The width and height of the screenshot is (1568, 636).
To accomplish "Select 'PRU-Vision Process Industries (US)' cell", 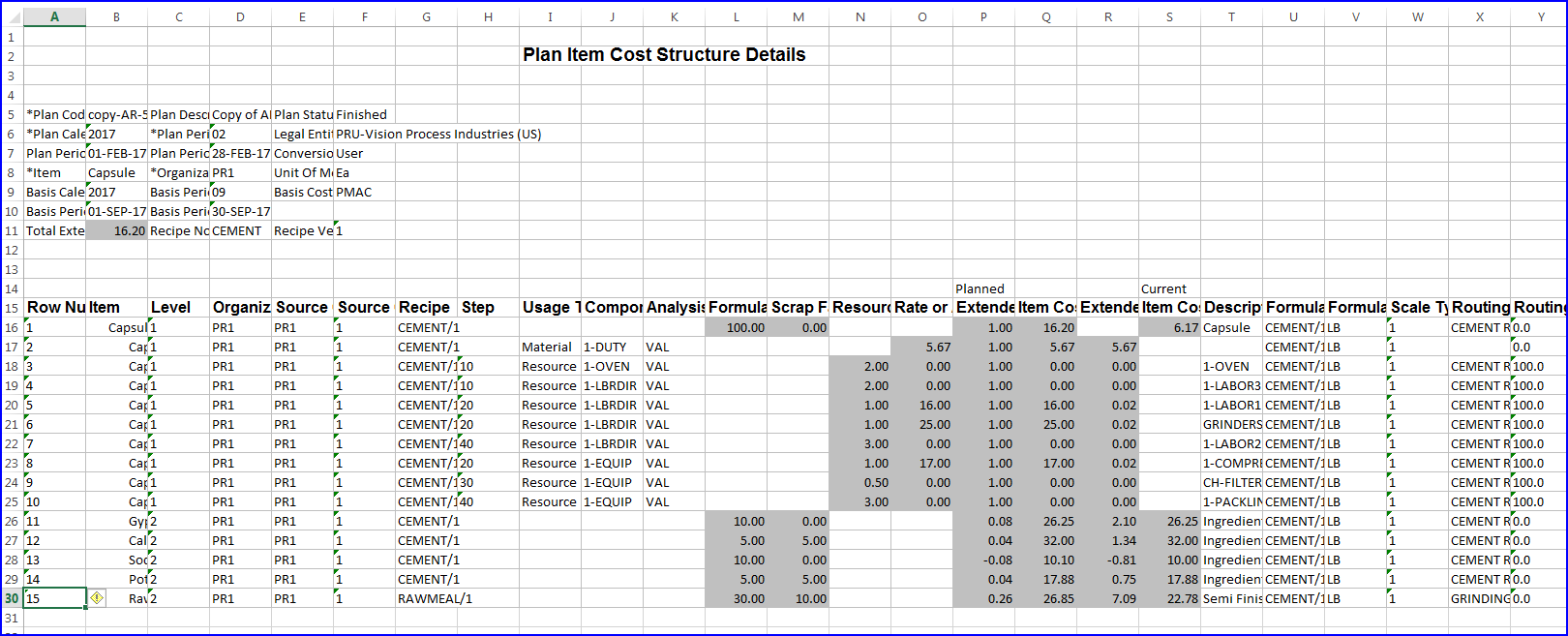I will (438, 134).
